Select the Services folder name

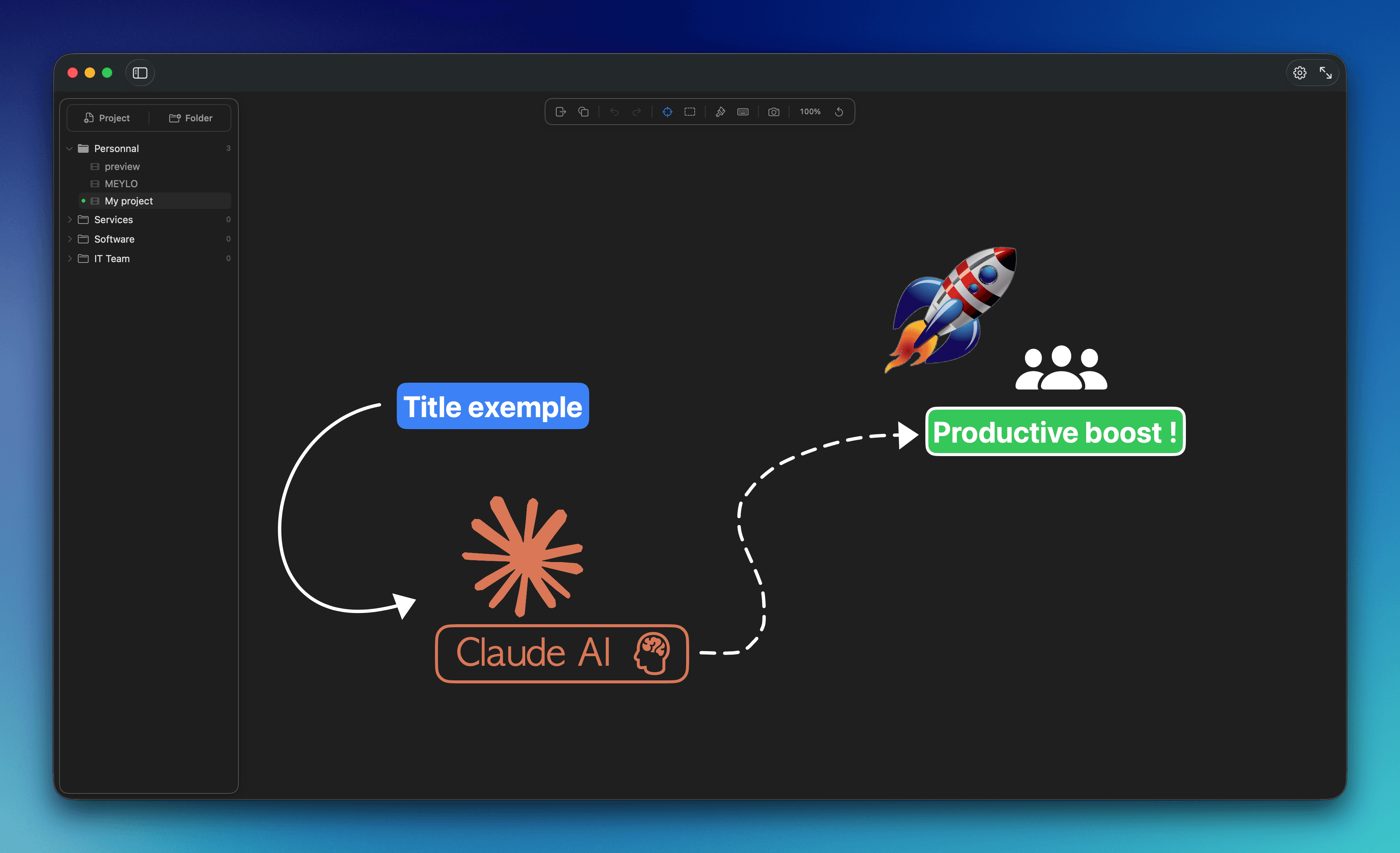click(x=114, y=219)
